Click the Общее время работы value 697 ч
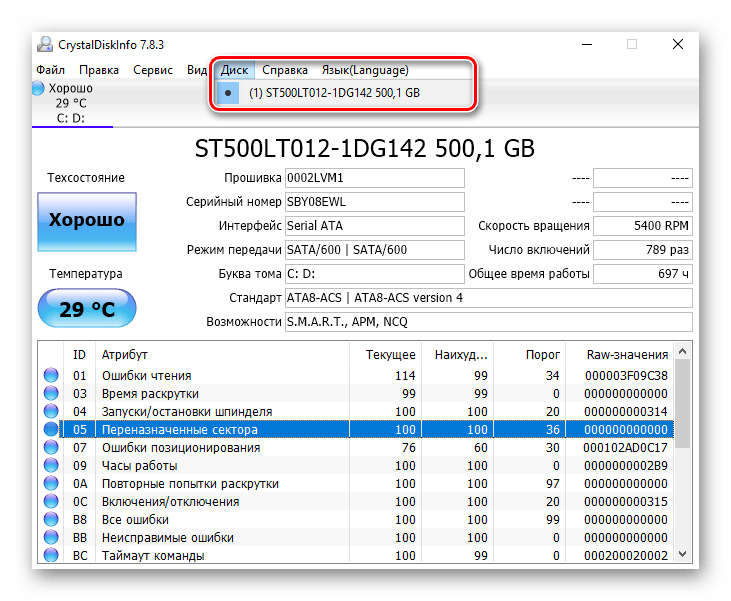 tap(643, 274)
